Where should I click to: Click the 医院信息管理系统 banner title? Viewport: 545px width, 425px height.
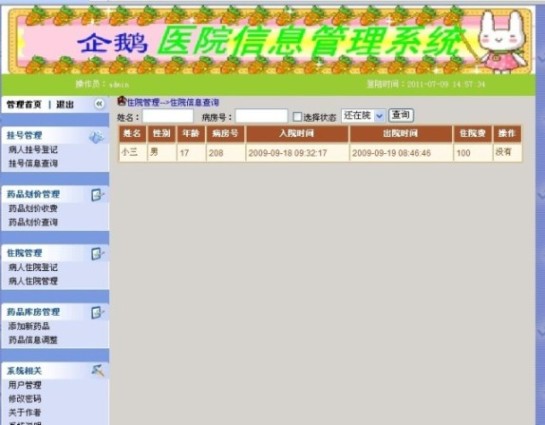[x=311, y=42]
